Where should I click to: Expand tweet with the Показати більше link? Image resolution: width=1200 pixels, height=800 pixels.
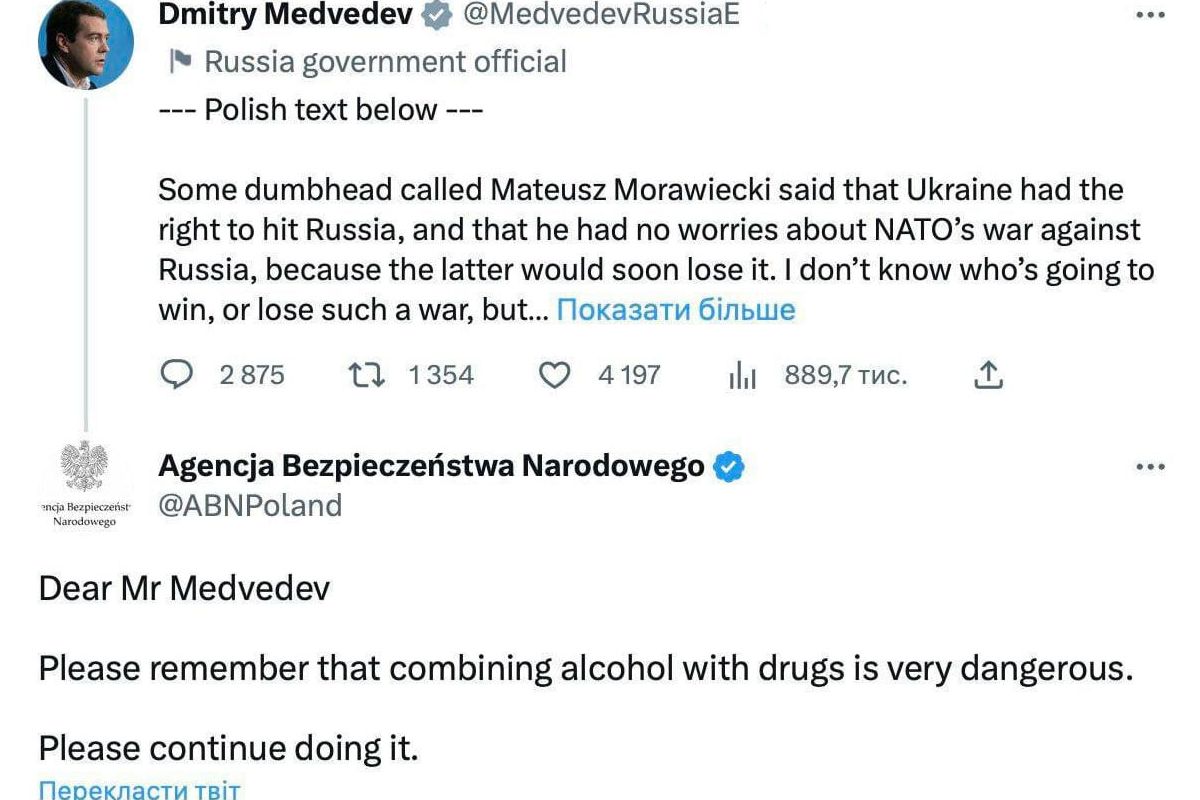pyautogui.click(x=675, y=310)
